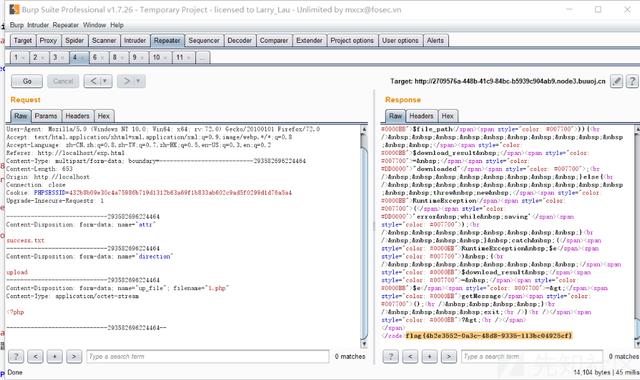Select Repeater request tab 8
The image size is (640, 380).
click(115, 57)
